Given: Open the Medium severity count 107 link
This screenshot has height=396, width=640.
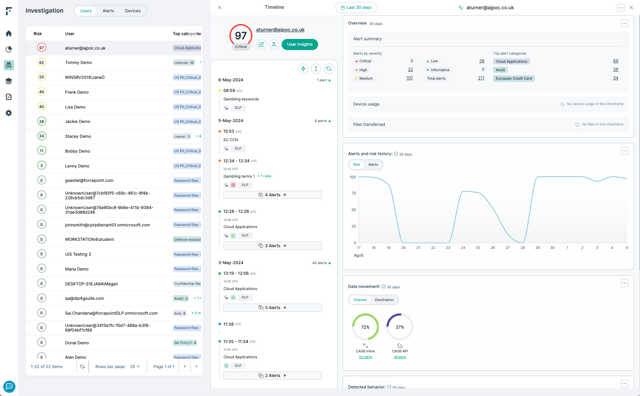Looking at the screenshot, I should 409,78.
